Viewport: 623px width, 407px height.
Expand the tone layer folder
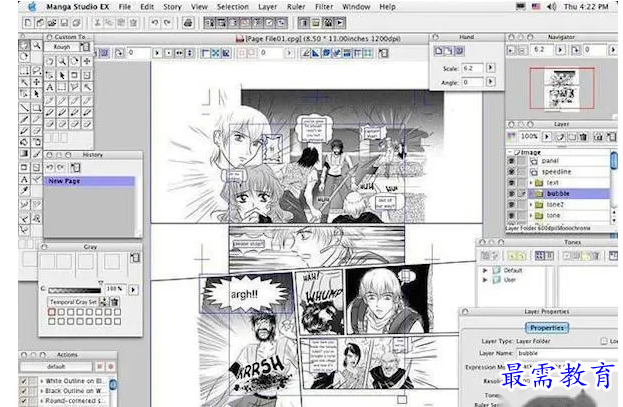[531, 215]
